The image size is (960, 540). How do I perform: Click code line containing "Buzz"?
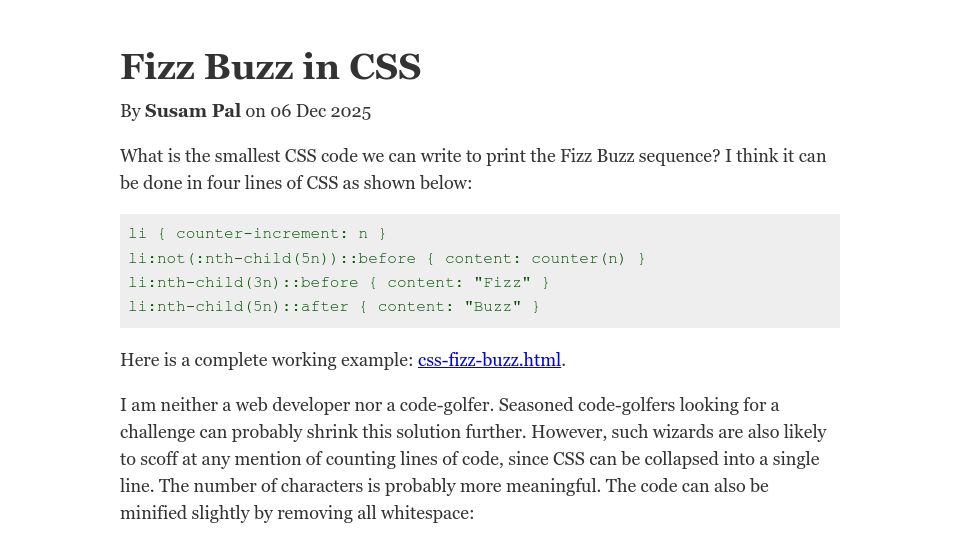point(334,306)
